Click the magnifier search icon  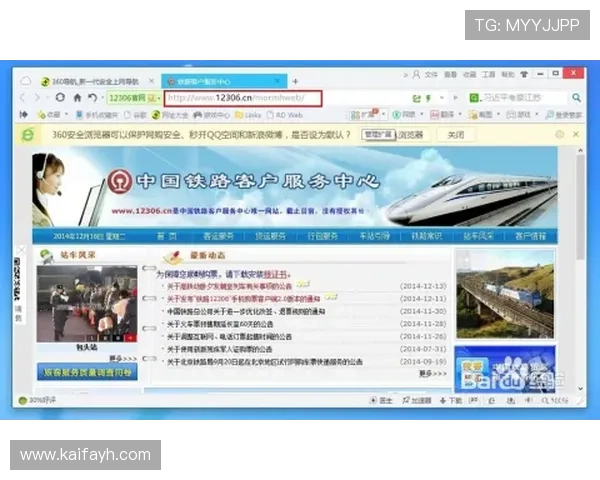click(x=576, y=98)
